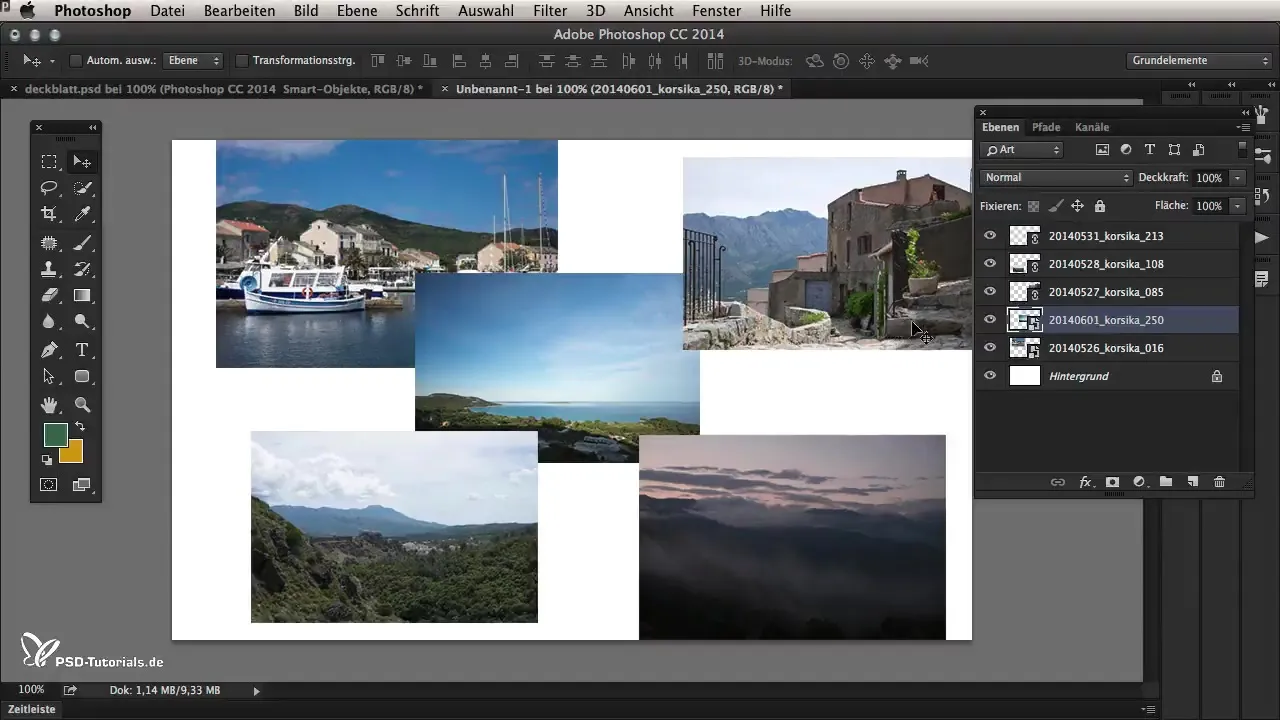Screen dimensions: 1280x720
Task: Select the Crop tool
Action: pyautogui.click(x=48, y=214)
